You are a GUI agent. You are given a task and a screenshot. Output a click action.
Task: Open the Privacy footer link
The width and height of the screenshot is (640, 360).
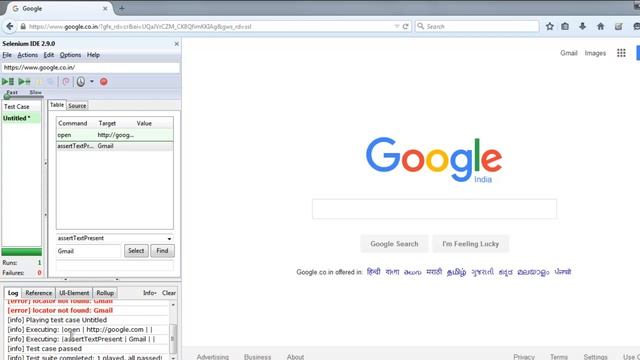click(524, 357)
